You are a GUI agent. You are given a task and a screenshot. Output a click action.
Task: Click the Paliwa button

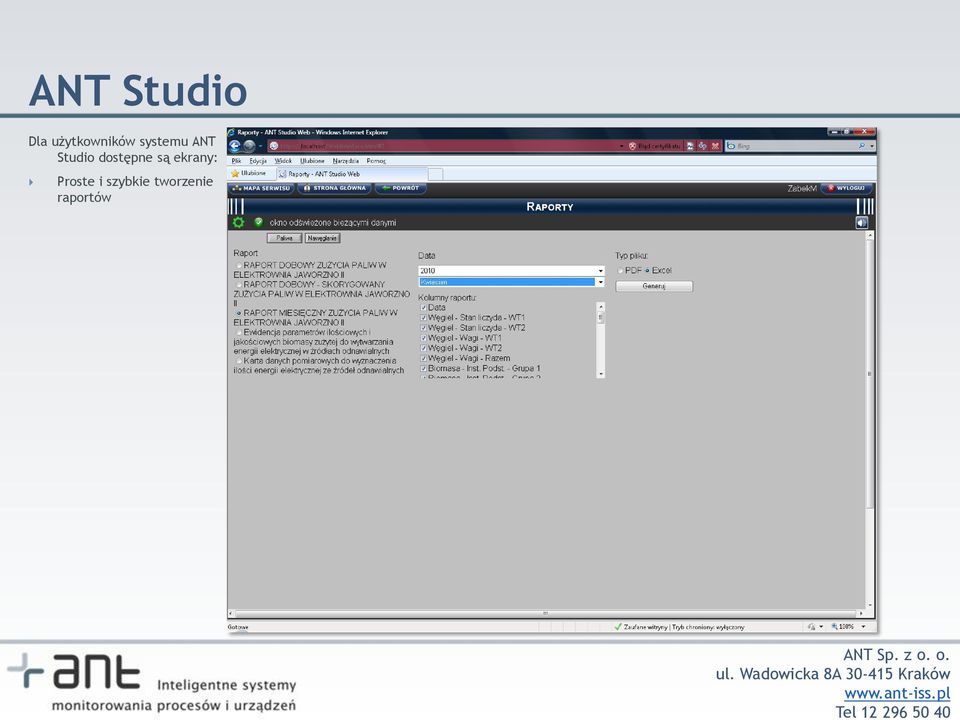click(284, 238)
